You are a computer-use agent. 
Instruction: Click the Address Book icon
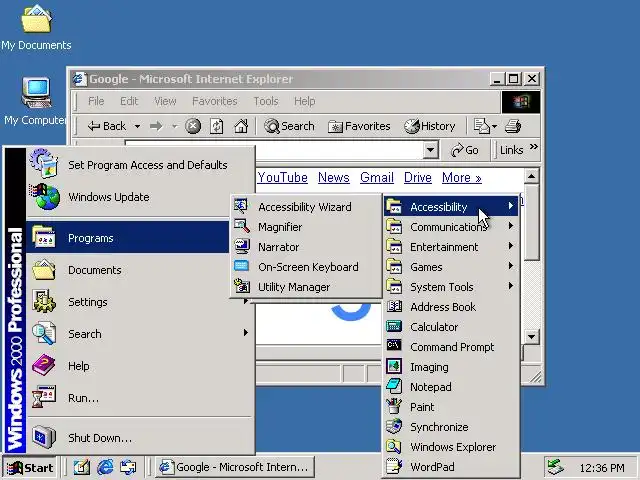(x=394, y=307)
